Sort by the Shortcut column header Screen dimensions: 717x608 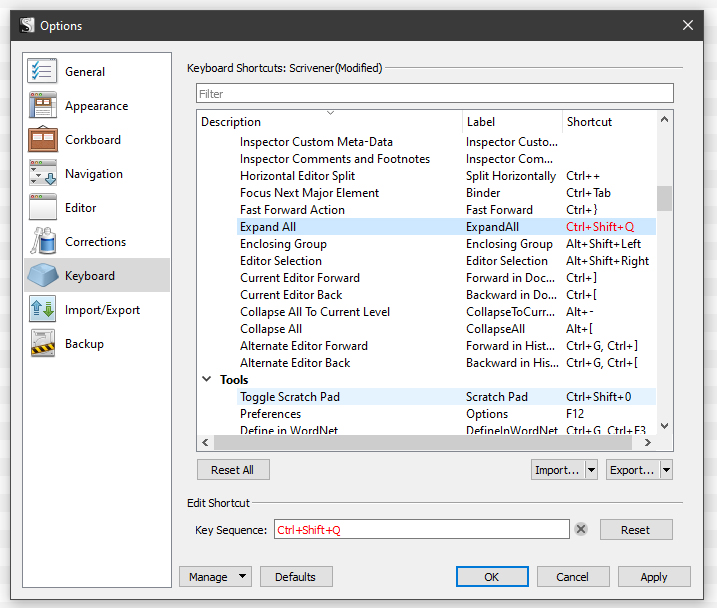(589, 122)
